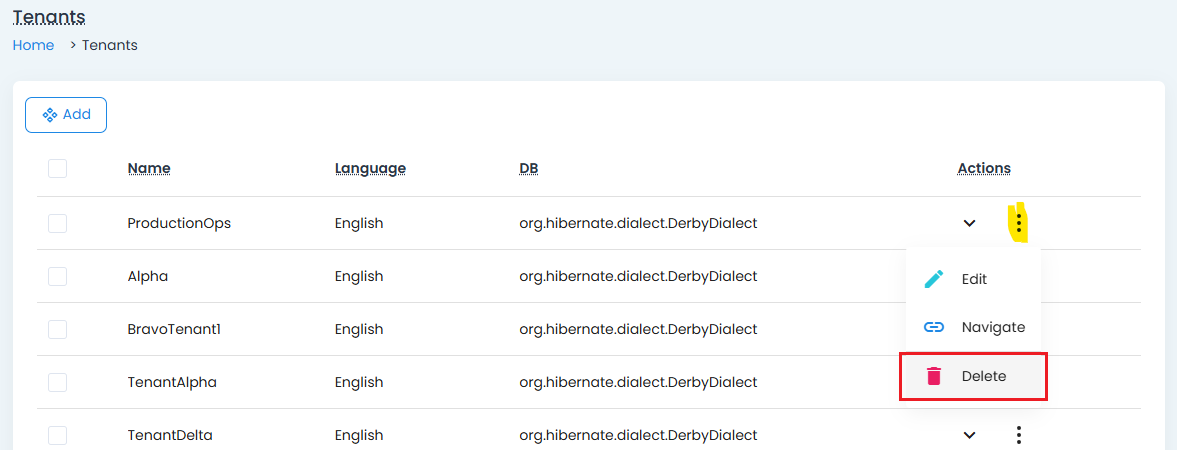Image resolution: width=1177 pixels, height=450 pixels.
Task: Tick the BravoTenant1 row checkbox
Action: point(57,329)
